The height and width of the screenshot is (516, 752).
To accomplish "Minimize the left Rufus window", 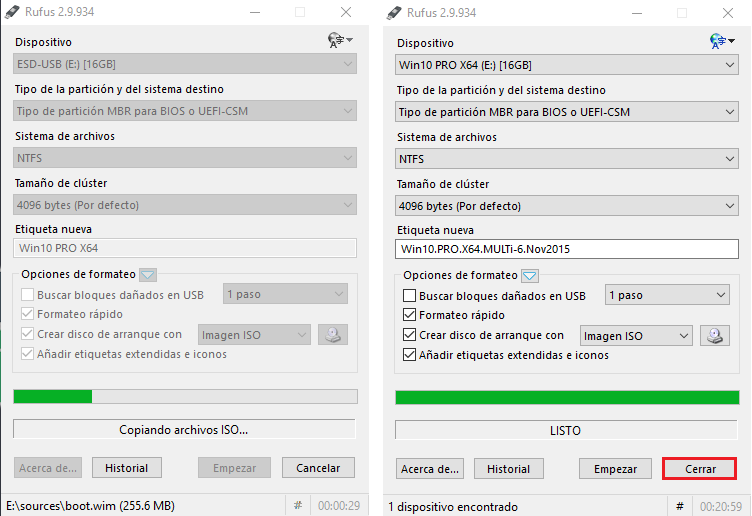I will 255,12.
